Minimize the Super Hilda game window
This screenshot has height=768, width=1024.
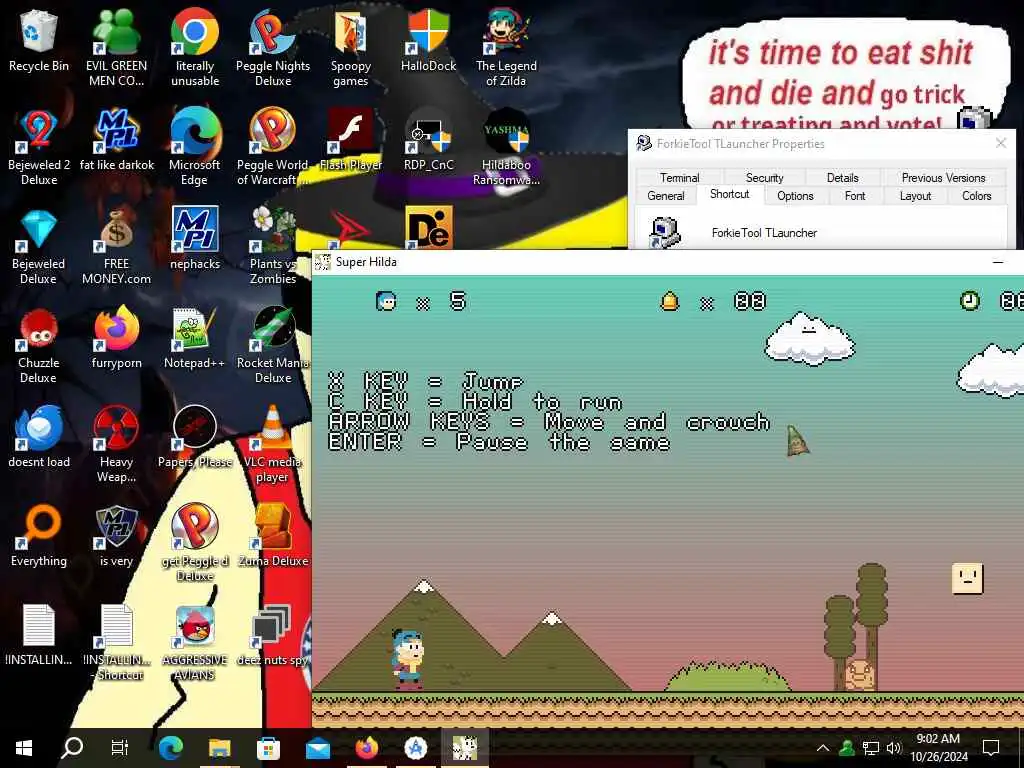pyautogui.click(x=998, y=262)
